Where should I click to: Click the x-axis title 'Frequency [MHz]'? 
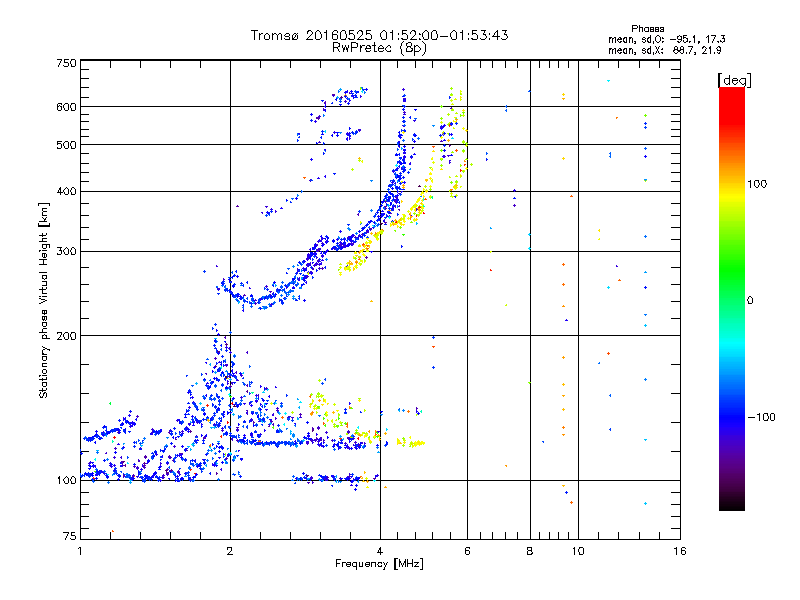[379, 564]
